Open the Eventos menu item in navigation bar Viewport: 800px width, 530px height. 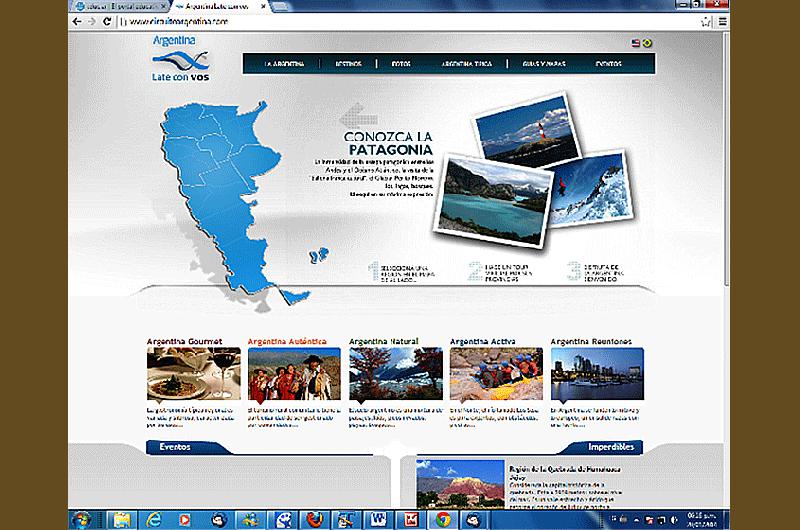pyautogui.click(x=608, y=64)
